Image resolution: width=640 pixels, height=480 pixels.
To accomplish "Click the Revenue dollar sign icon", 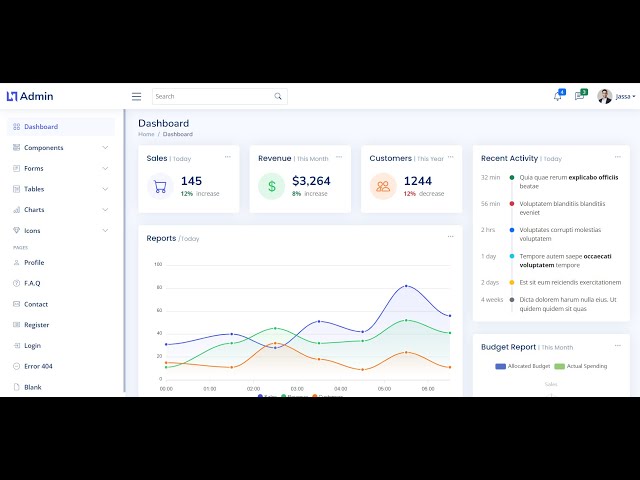I will coord(271,187).
